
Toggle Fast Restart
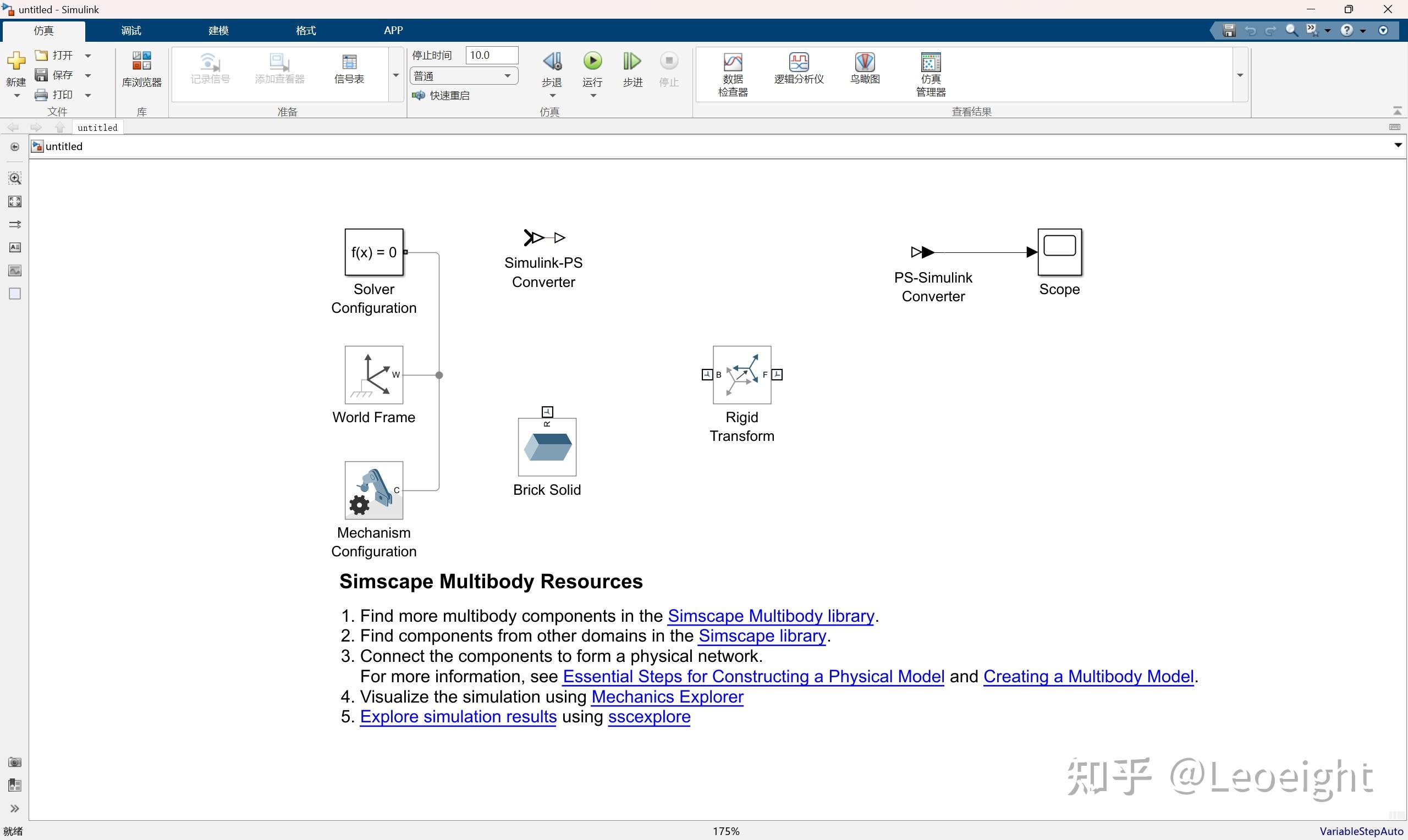click(441, 95)
